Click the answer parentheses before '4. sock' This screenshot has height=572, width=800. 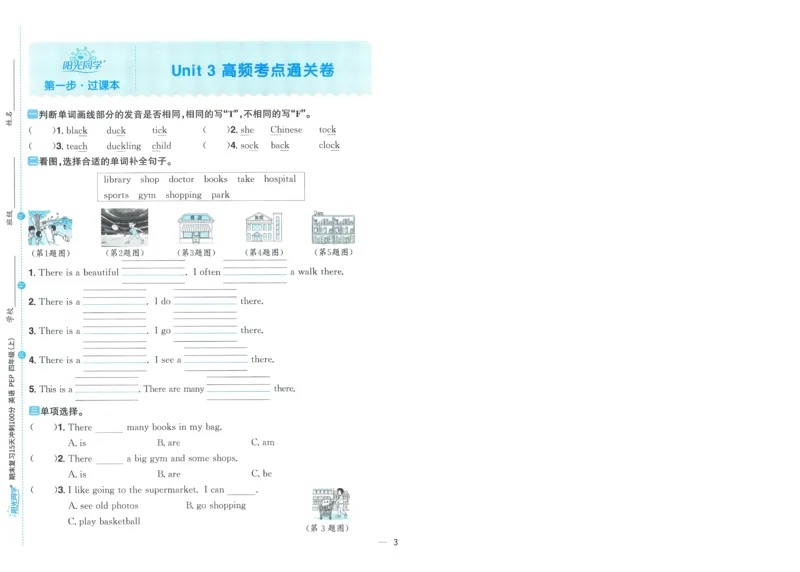(x=216, y=145)
